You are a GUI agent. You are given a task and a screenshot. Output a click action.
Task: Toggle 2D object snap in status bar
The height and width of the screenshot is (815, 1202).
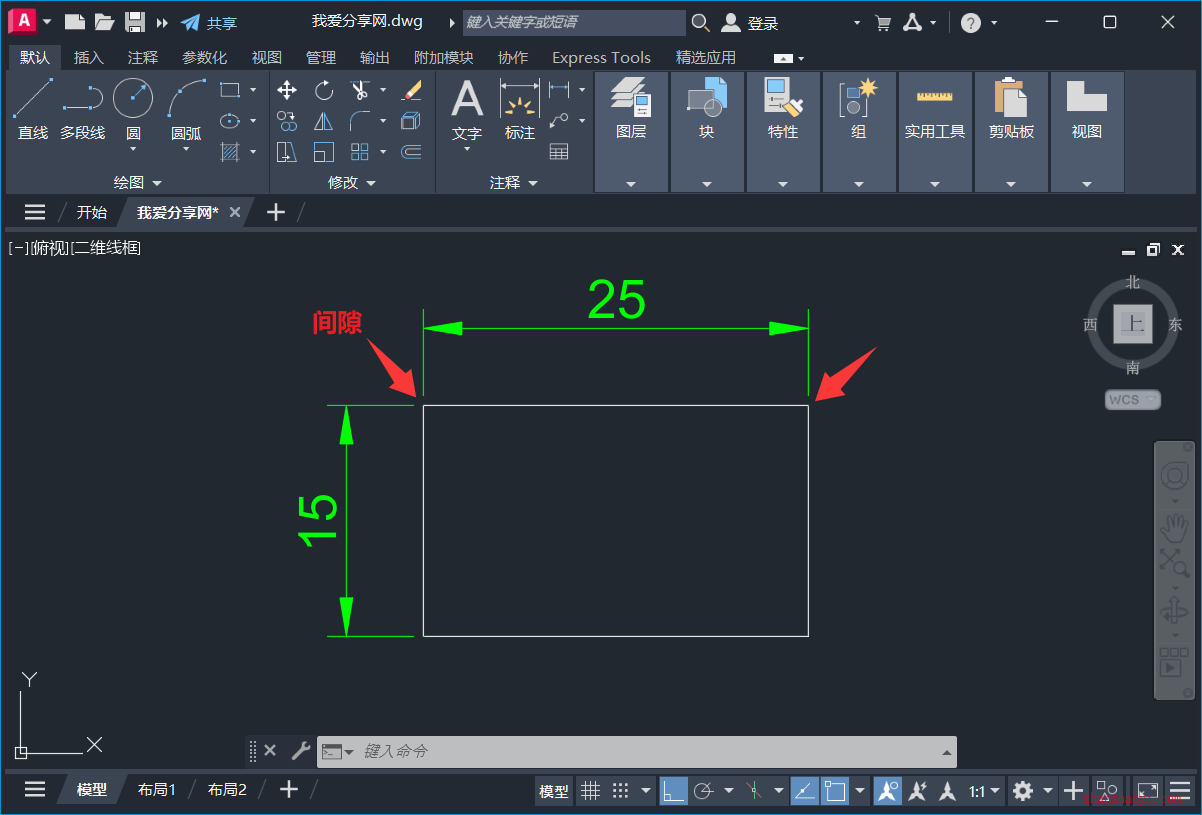(x=835, y=791)
